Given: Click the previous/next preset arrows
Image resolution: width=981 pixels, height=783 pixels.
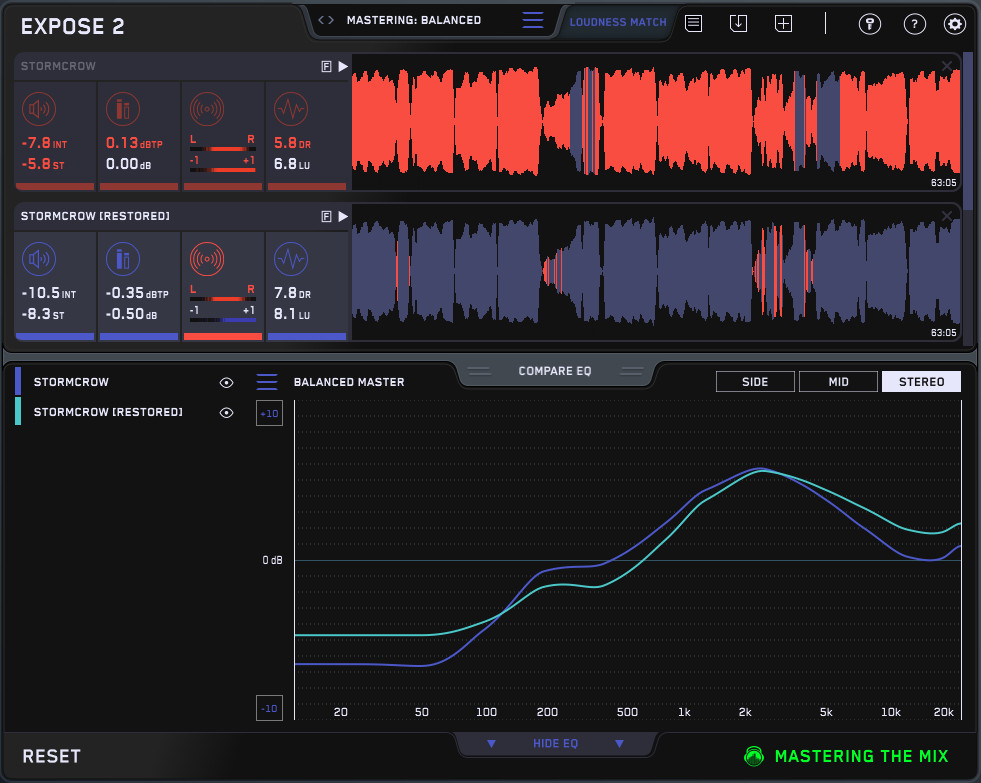Looking at the screenshot, I should 325,20.
